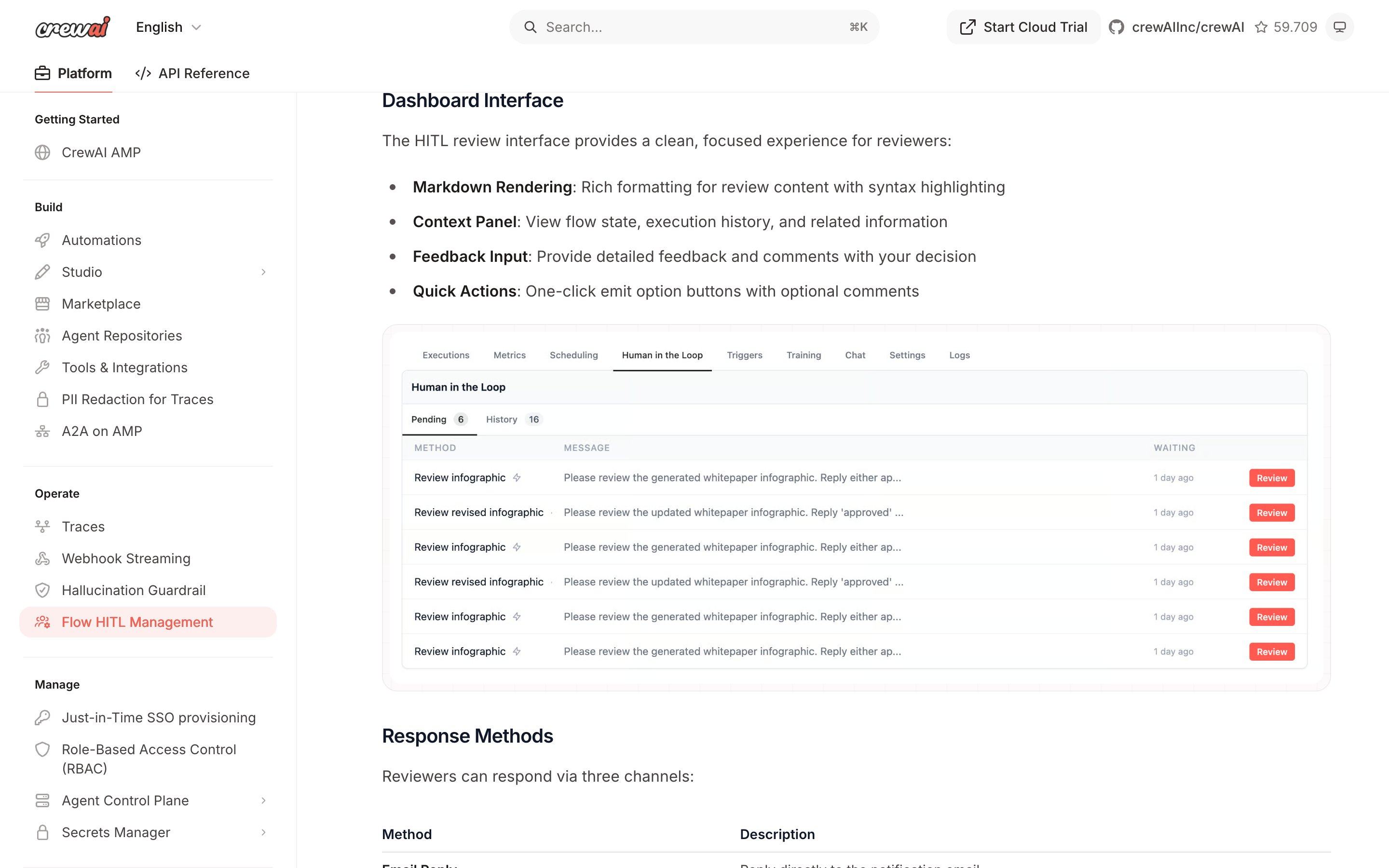
Task: Click the Flow HITL Management users icon
Action: click(42, 622)
